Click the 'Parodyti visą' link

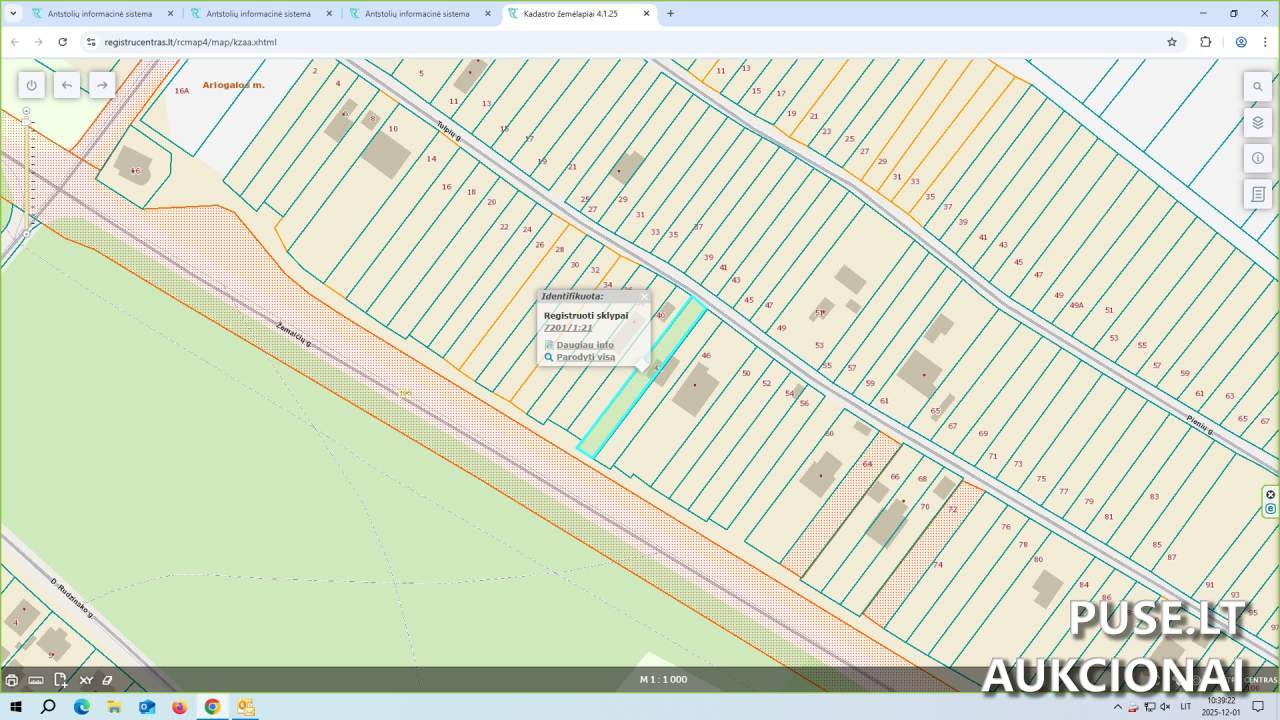[585, 357]
